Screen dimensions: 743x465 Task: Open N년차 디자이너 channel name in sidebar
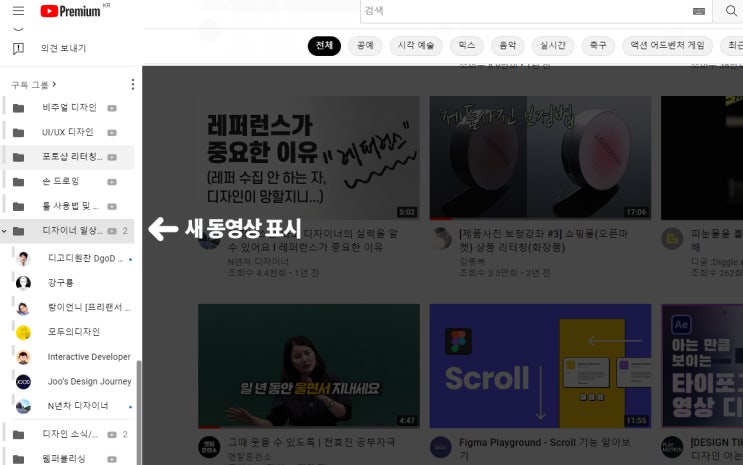[x=78, y=406]
